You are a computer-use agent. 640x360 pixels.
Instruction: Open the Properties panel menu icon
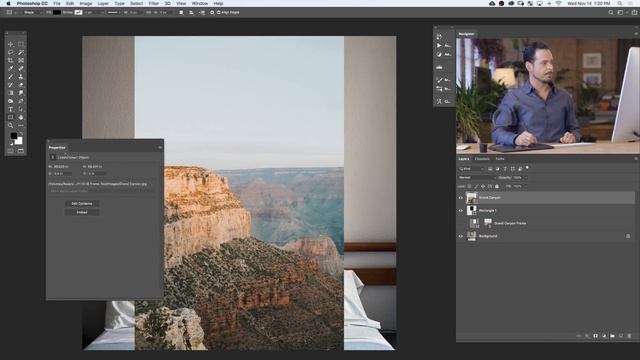coord(160,147)
